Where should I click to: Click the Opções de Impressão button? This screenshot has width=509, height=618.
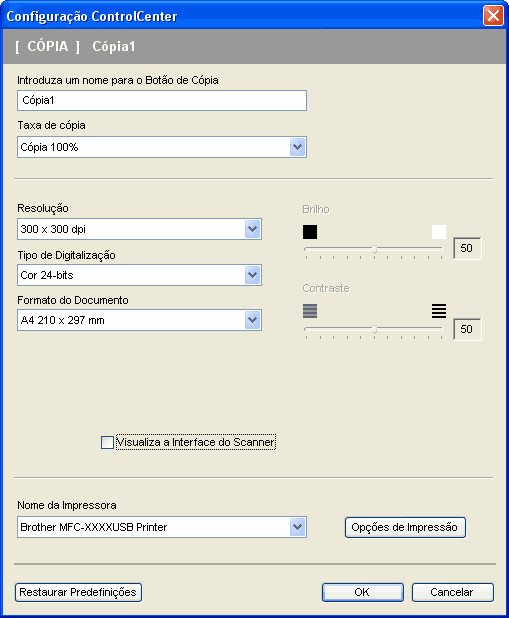(405, 527)
